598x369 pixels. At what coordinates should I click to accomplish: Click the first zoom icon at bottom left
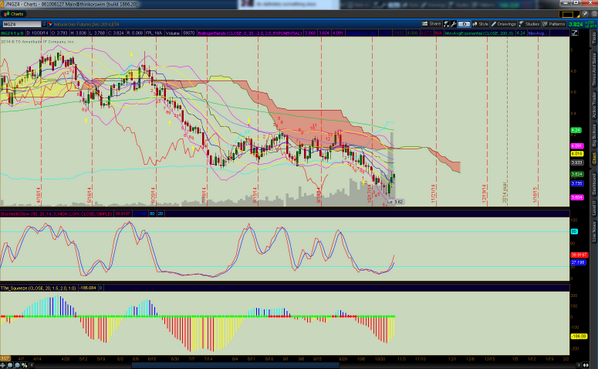coord(3,365)
